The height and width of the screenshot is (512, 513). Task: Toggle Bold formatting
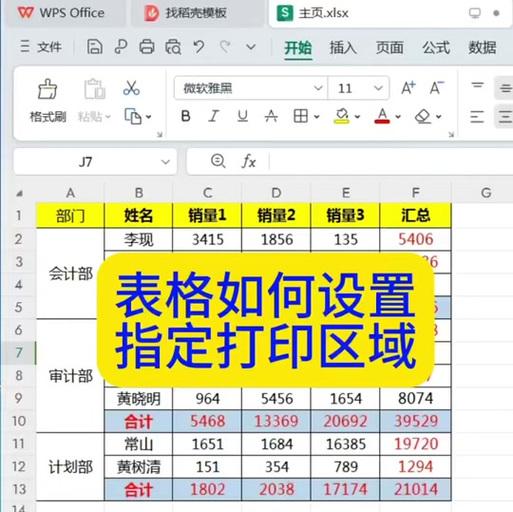tap(186, 116)
